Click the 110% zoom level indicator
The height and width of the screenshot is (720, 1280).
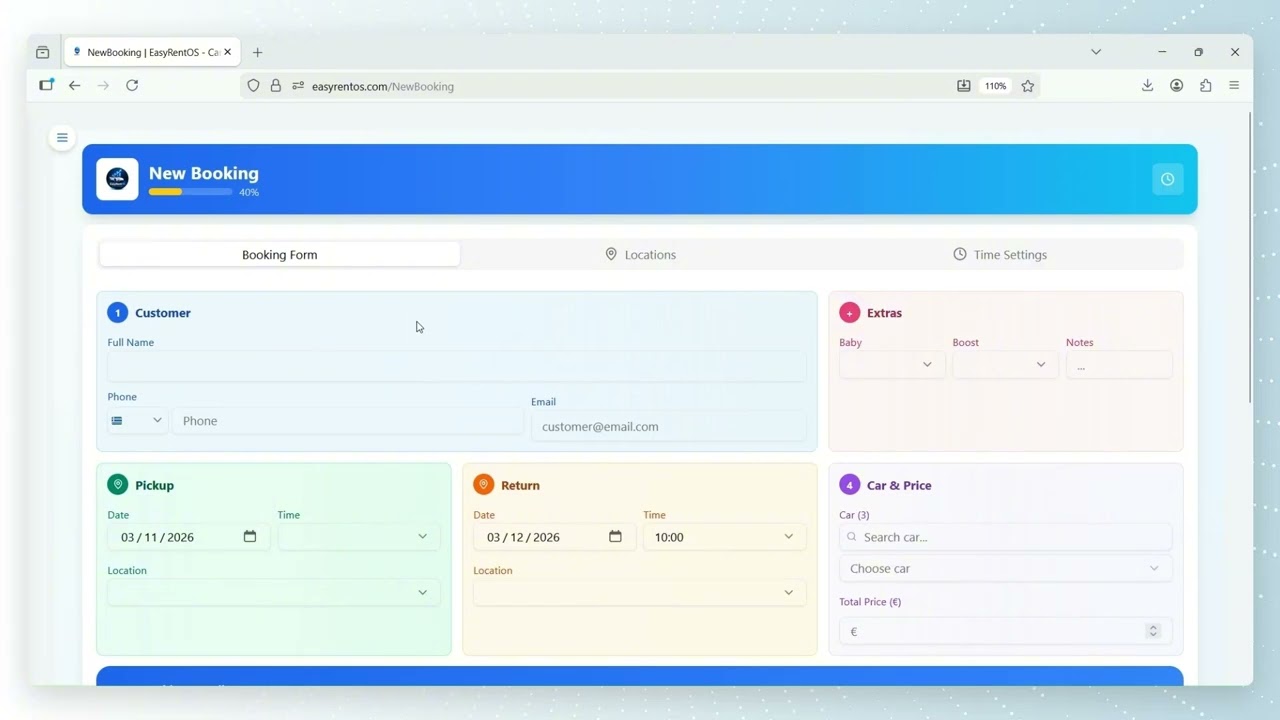click(995, 86)
